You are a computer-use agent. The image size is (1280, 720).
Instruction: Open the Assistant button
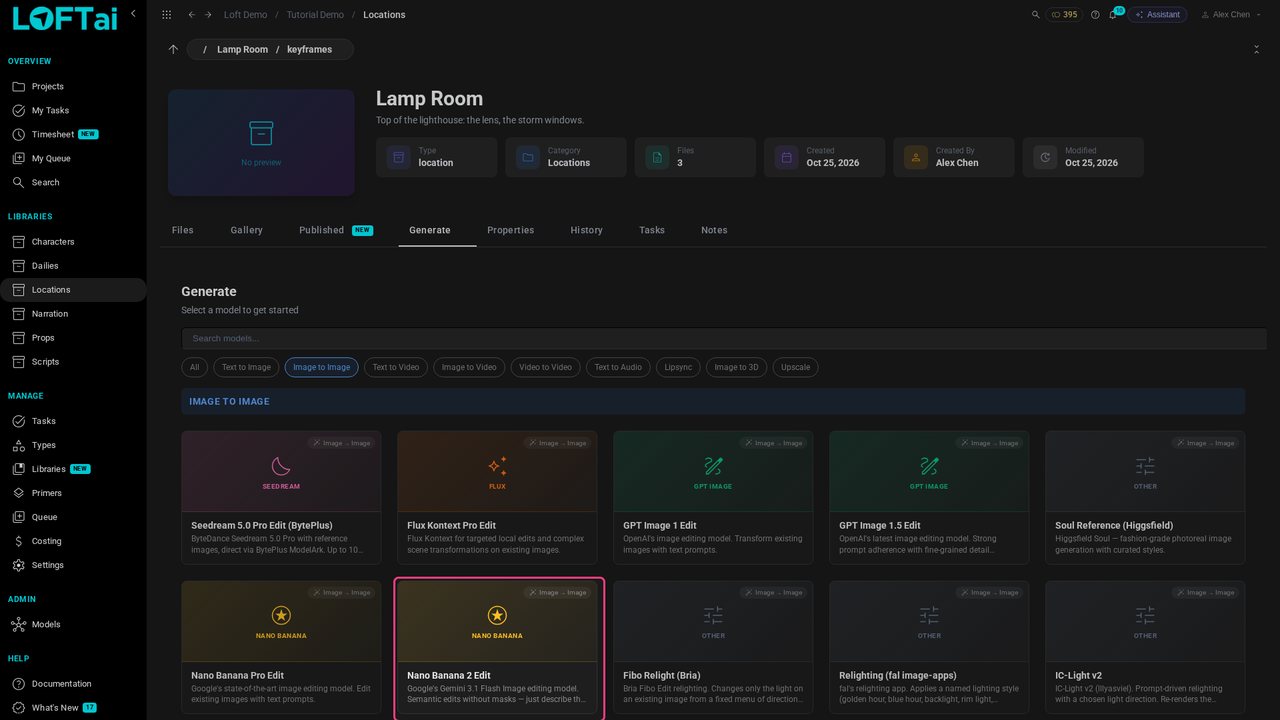click(x=1158, y=15)
